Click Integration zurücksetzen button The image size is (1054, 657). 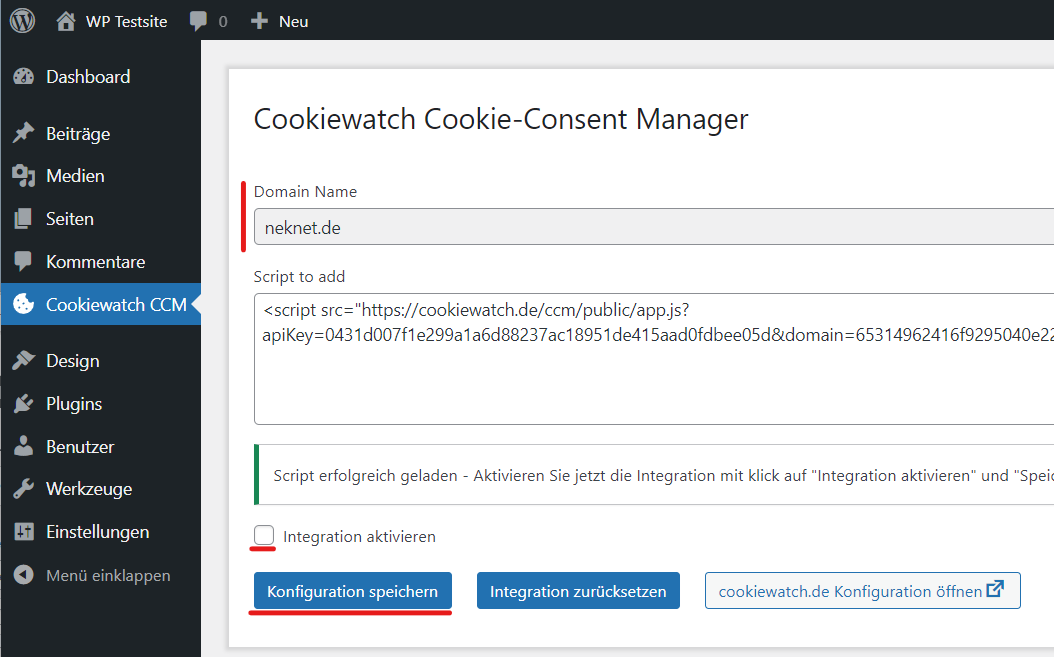[578, 591]
